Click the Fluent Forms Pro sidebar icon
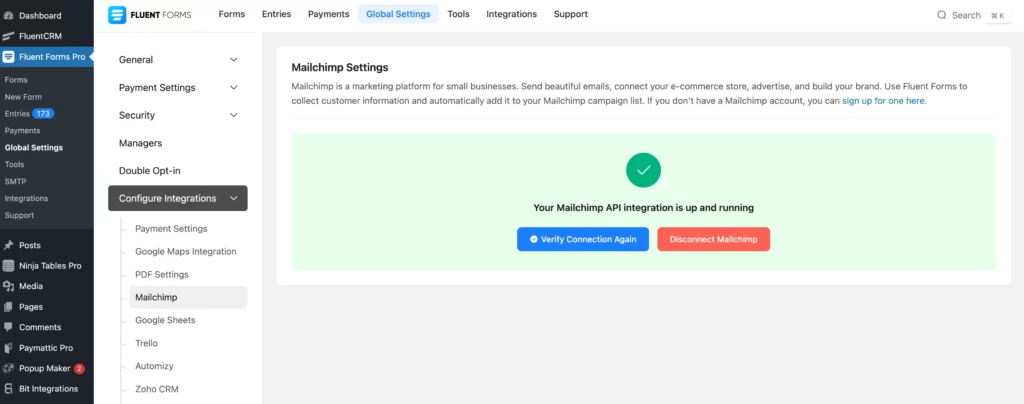 point(8,57)
